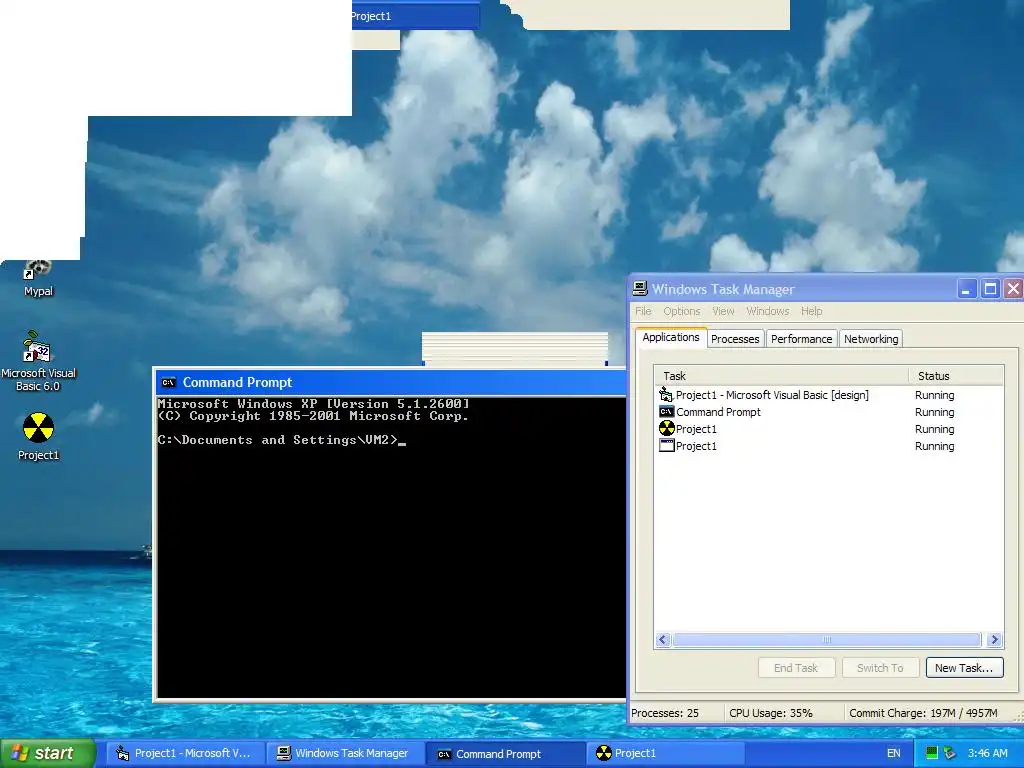Switch to the Networking tab
Viewport: 1024px width, 768px height.
point(871,339)
